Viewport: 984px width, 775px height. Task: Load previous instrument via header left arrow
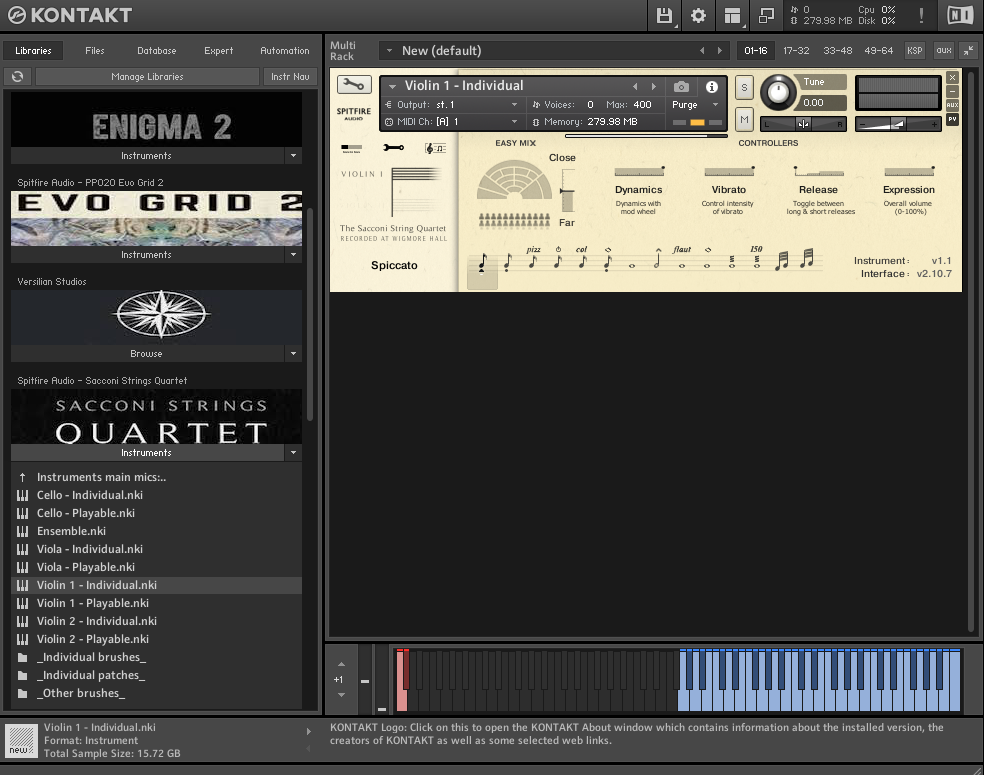point(635,87)
